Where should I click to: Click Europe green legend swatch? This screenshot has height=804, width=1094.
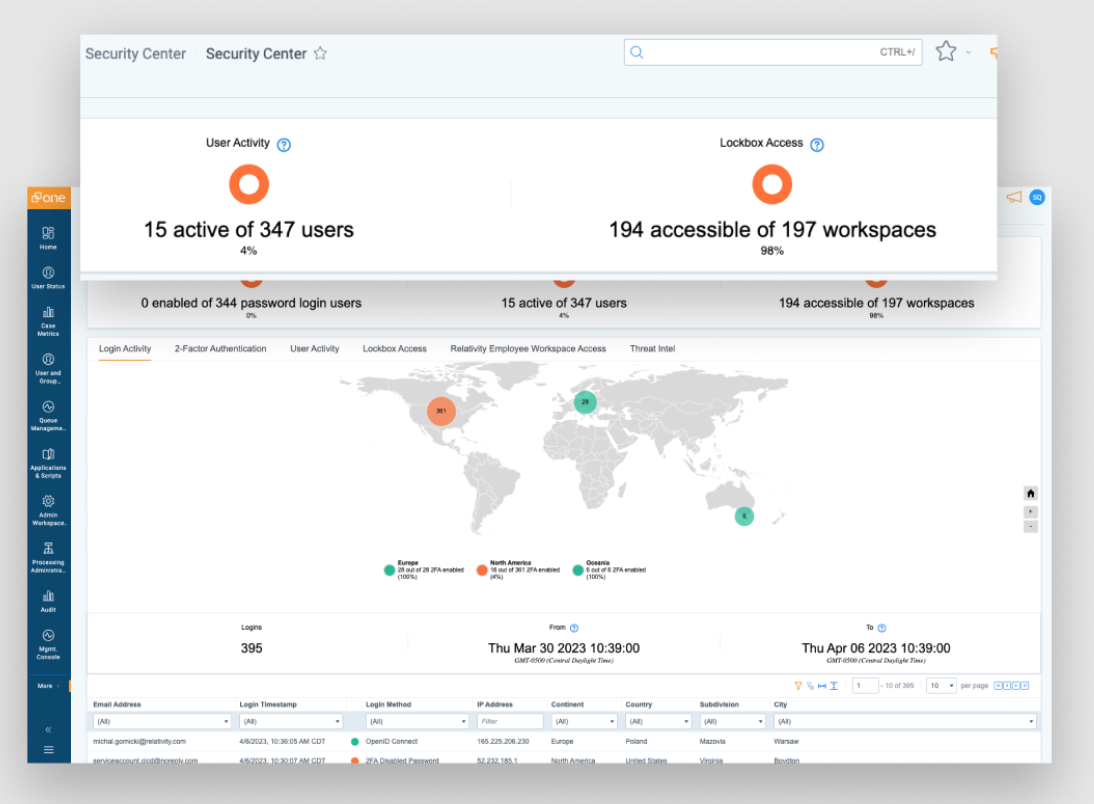pos(389,570)
